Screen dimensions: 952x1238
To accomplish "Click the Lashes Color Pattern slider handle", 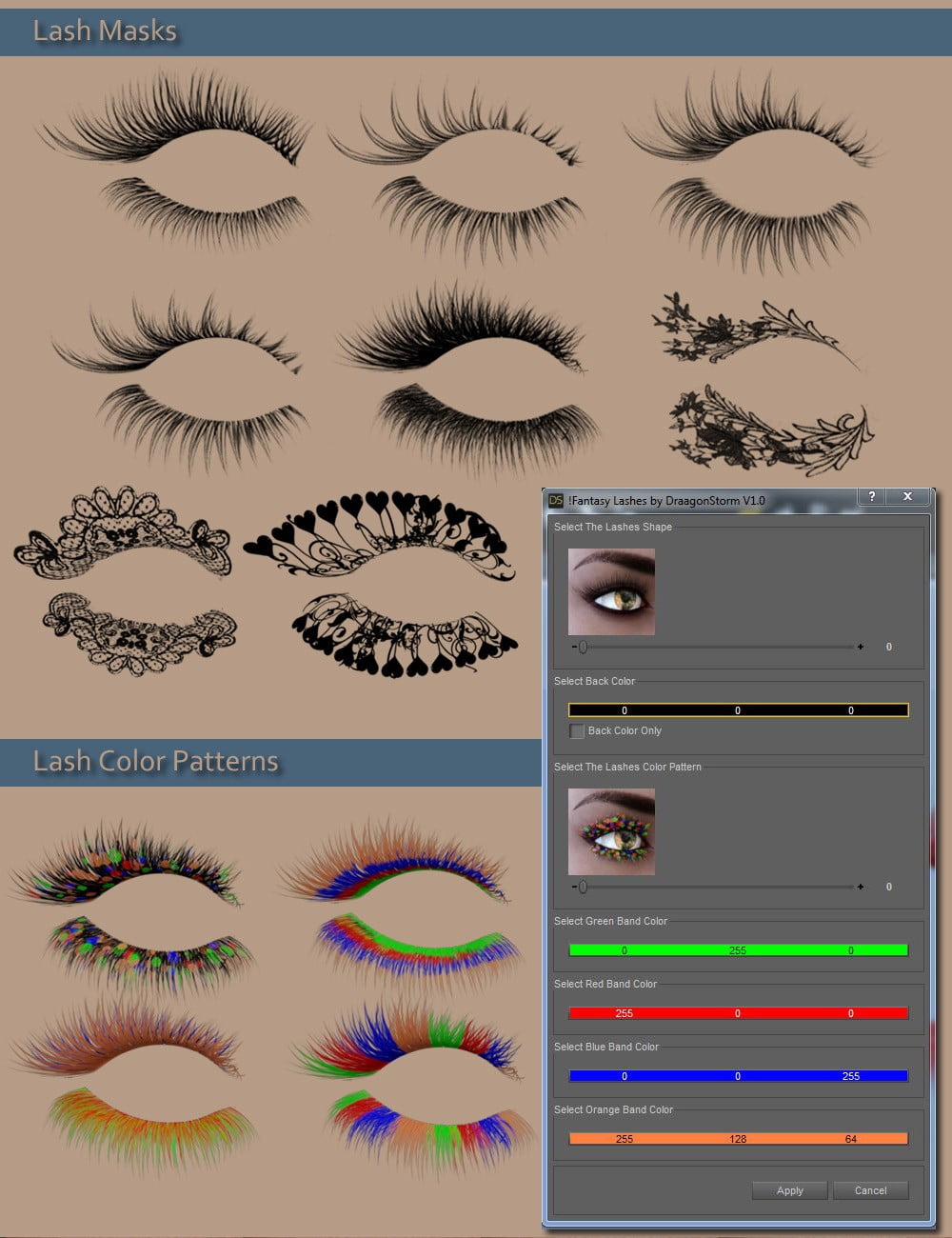I will click(x=584, y=887).
